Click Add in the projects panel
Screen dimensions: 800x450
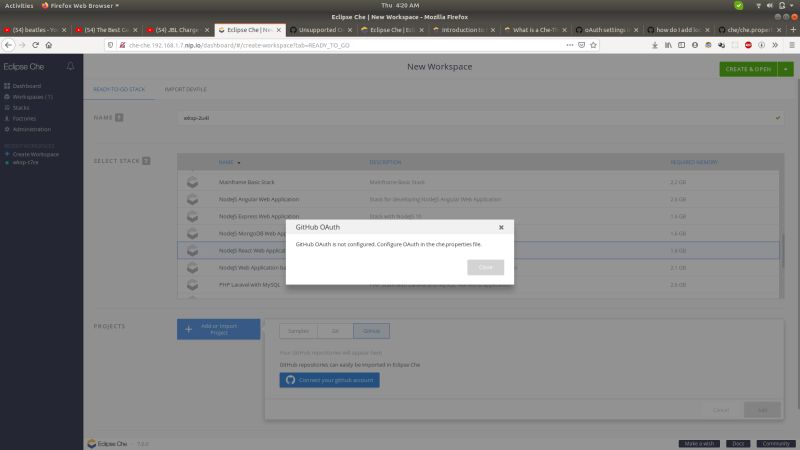(762, 410)
